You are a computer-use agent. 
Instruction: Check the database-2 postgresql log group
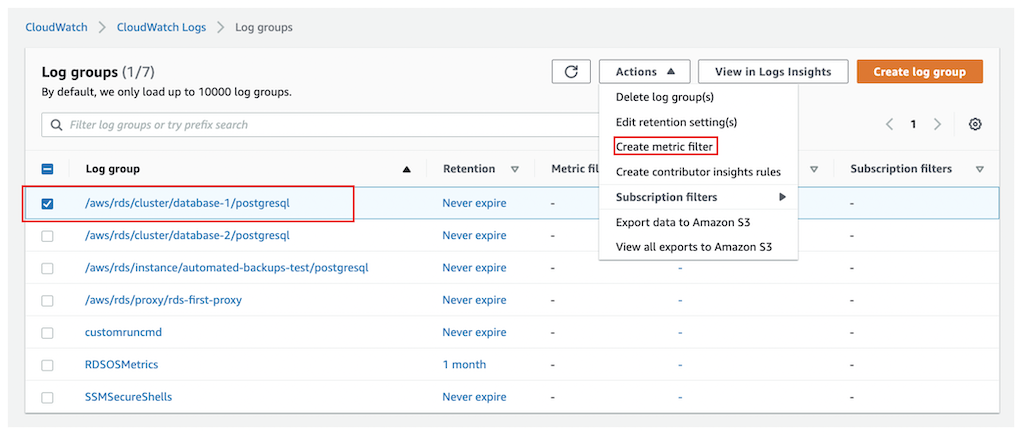click(47, 236)
